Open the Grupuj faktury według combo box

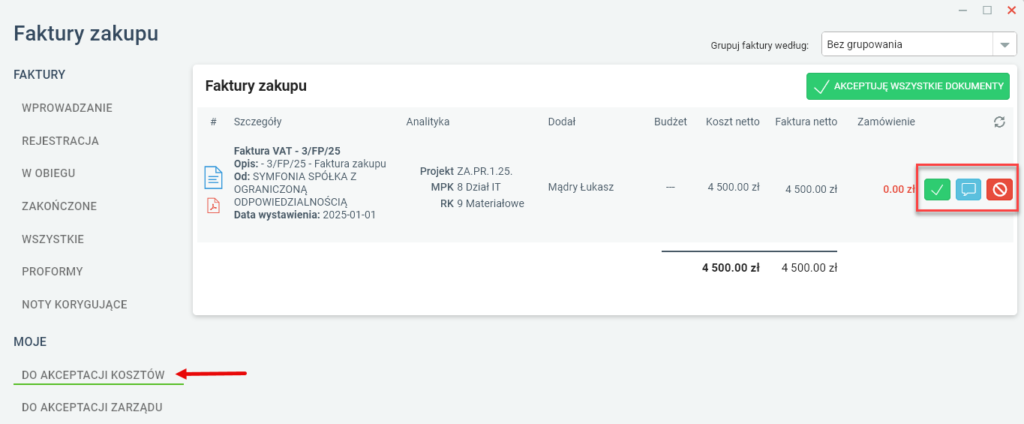[x=918, y=45]
